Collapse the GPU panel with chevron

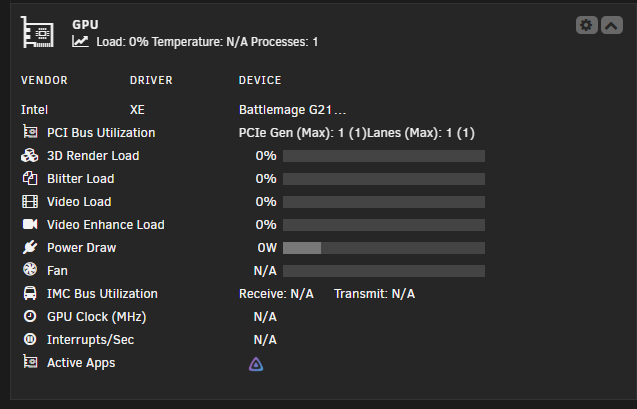pos(611,25)
